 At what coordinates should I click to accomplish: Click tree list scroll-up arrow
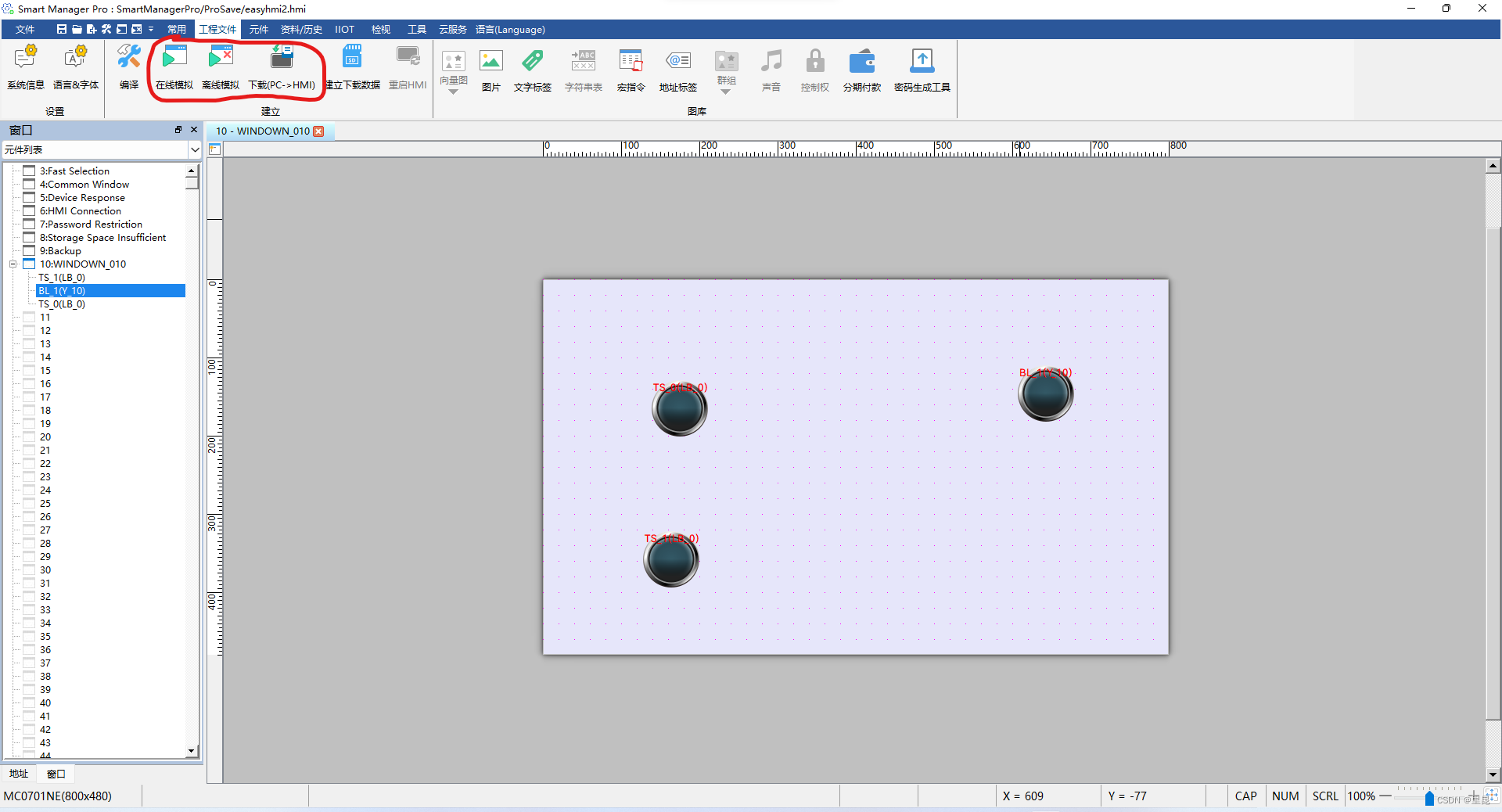191,170
